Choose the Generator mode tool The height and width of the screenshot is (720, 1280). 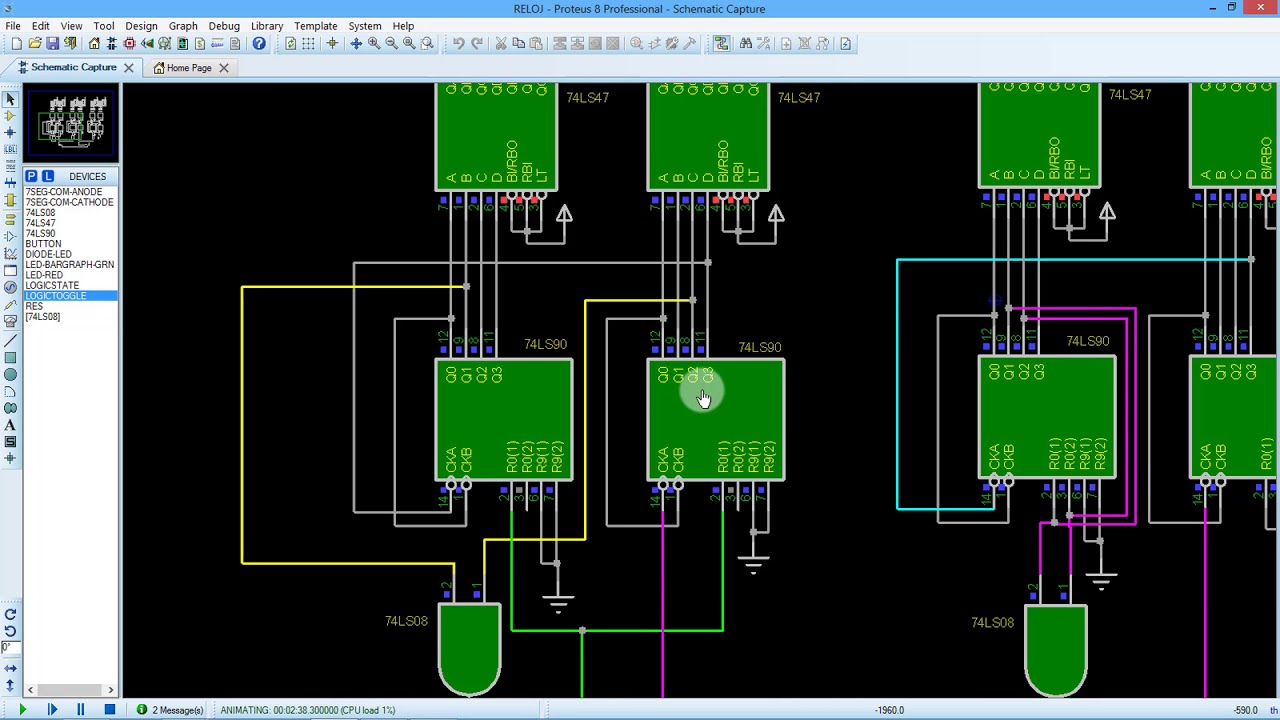pyautogui.click(x=10, y=287)
